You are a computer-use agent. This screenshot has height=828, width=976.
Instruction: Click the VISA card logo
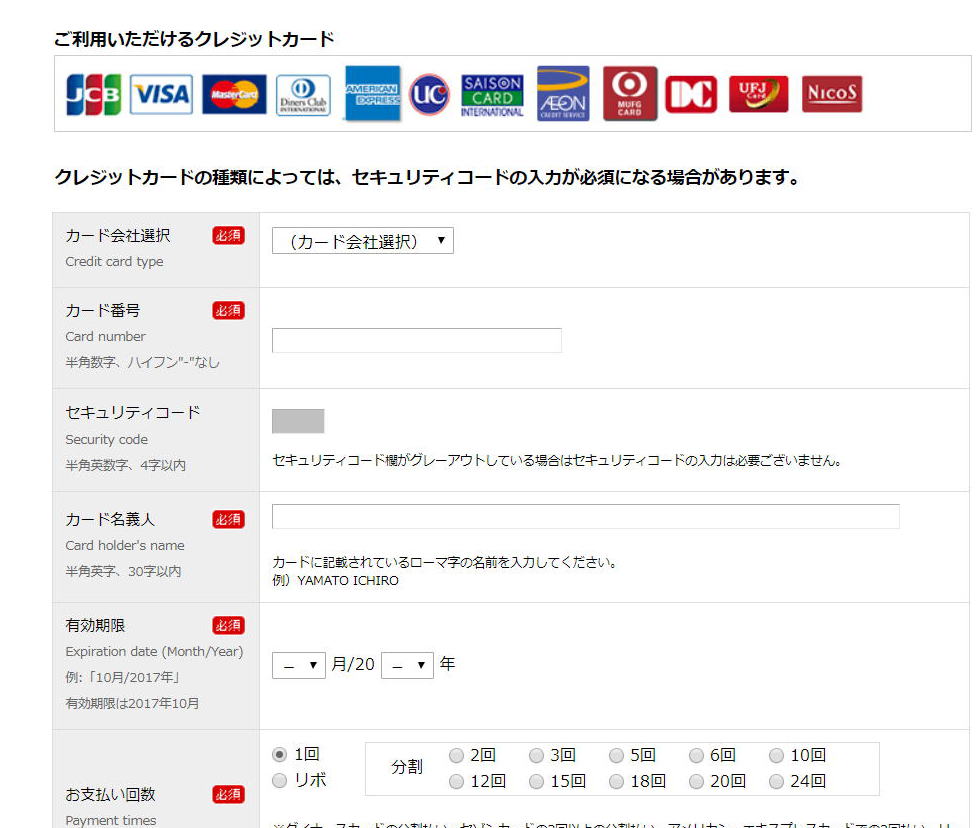[161, 94]
